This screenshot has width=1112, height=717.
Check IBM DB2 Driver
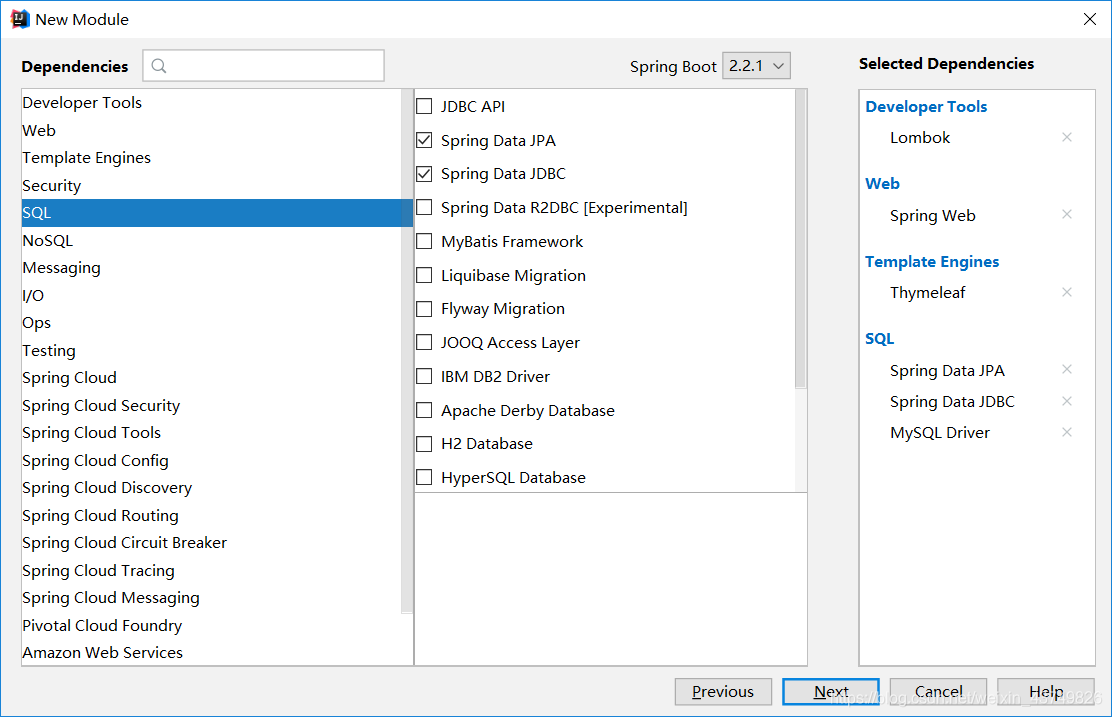click(x=424, y=377)
